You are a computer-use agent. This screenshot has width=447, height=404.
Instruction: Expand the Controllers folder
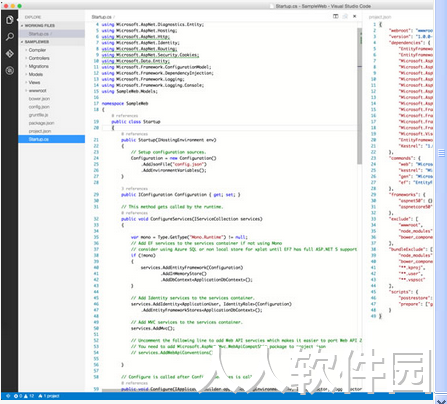coord(51,58)
